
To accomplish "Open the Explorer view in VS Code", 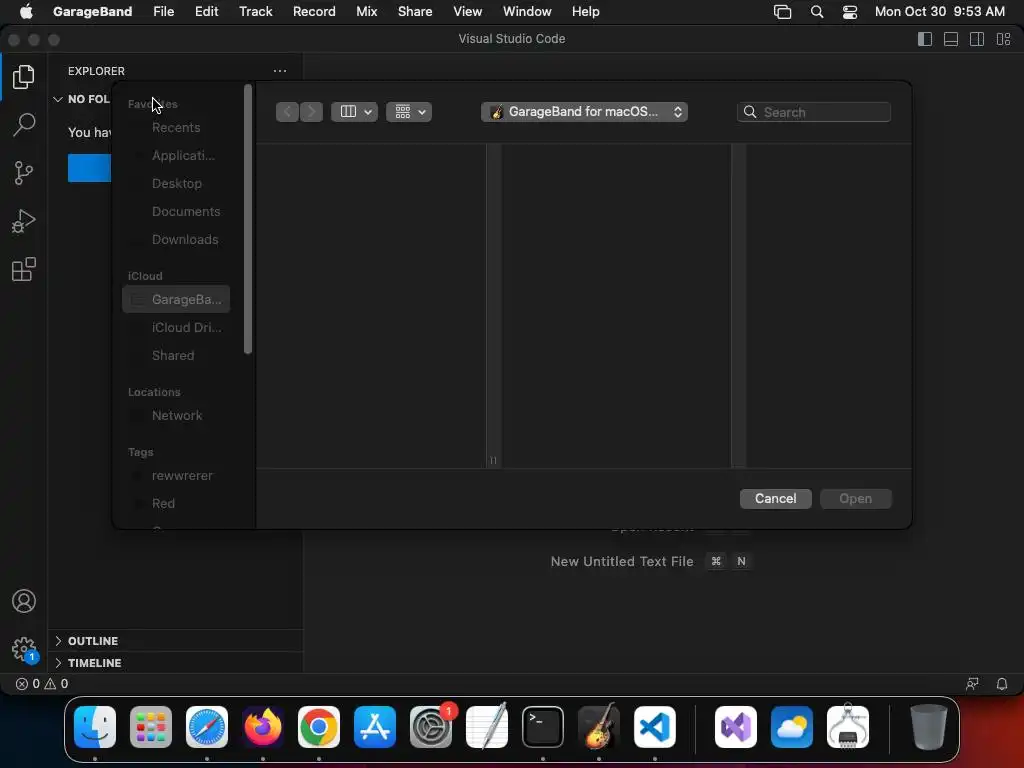I will coord(24,77).
